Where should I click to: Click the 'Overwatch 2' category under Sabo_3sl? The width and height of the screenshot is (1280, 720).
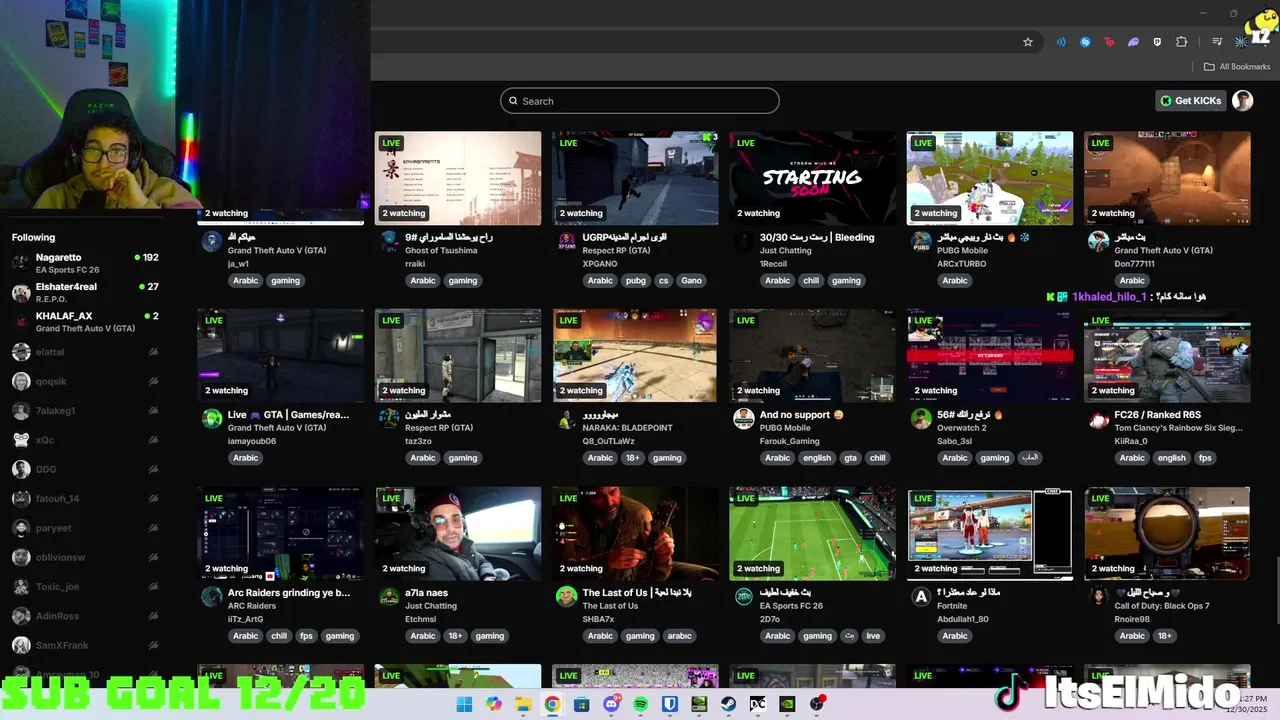(x=962, y=428)
